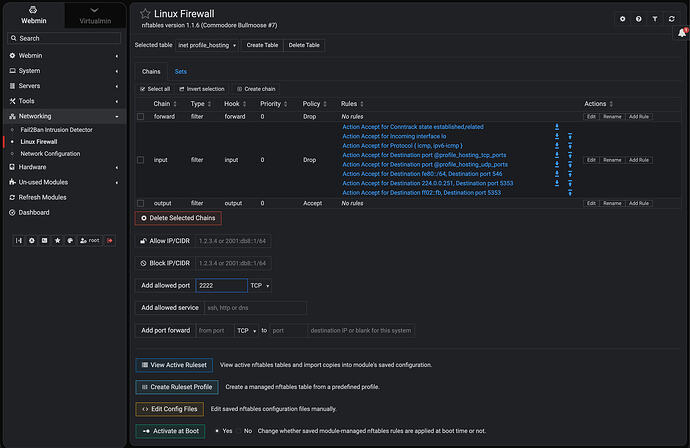Select Yes for Activate at Boot
The height and width of the screenshot is (448, 690).
pos(217,431)
